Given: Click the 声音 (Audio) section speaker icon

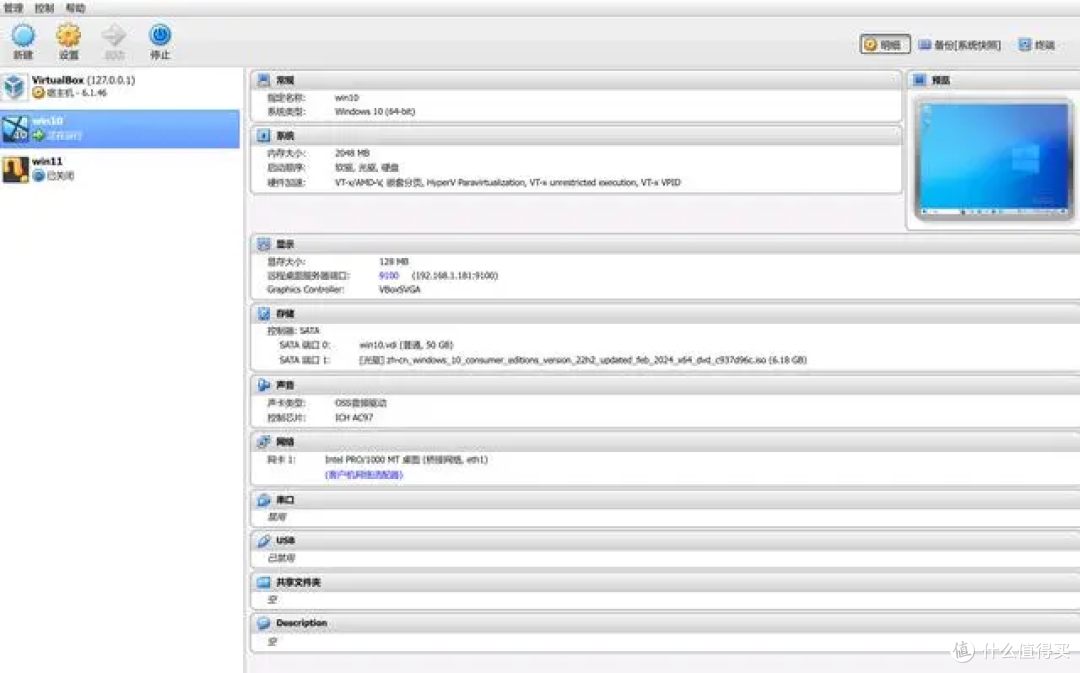Looking at the screenshot, I should tap(264, 385).
